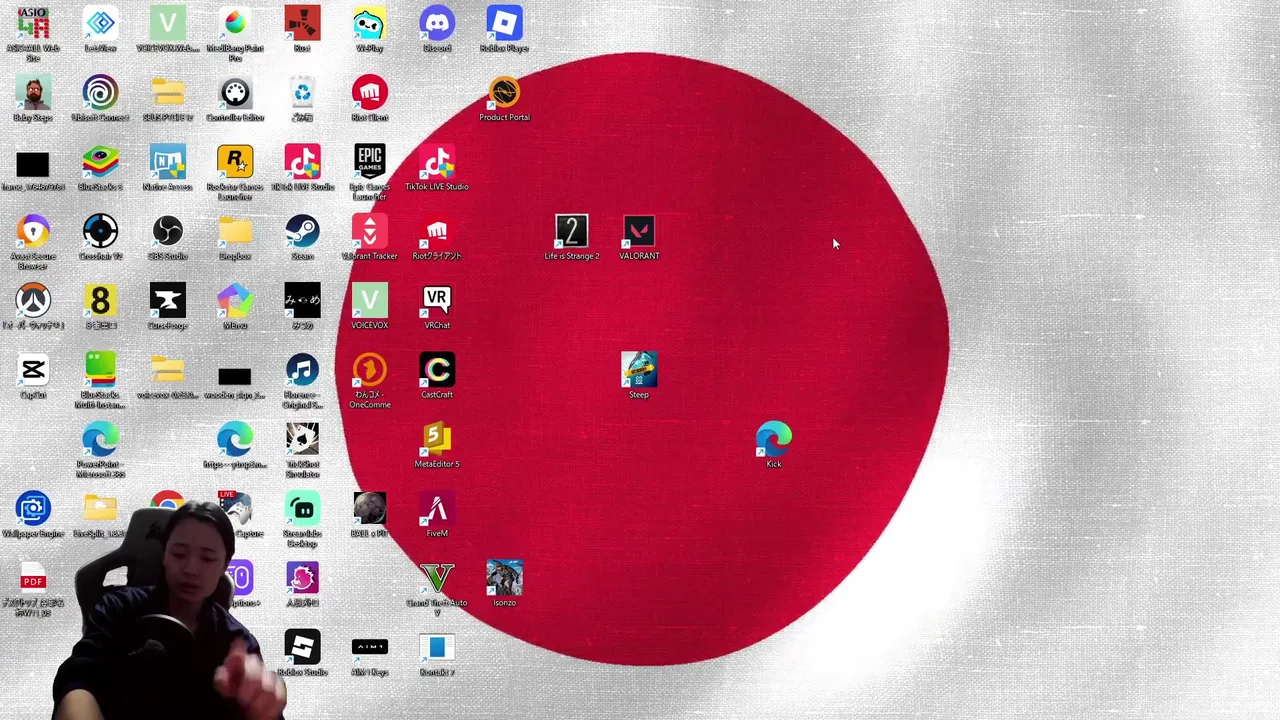Launch Steam from the desktop
The width and height of the screenshot is (1280, 720).
(x=302, y=232)
